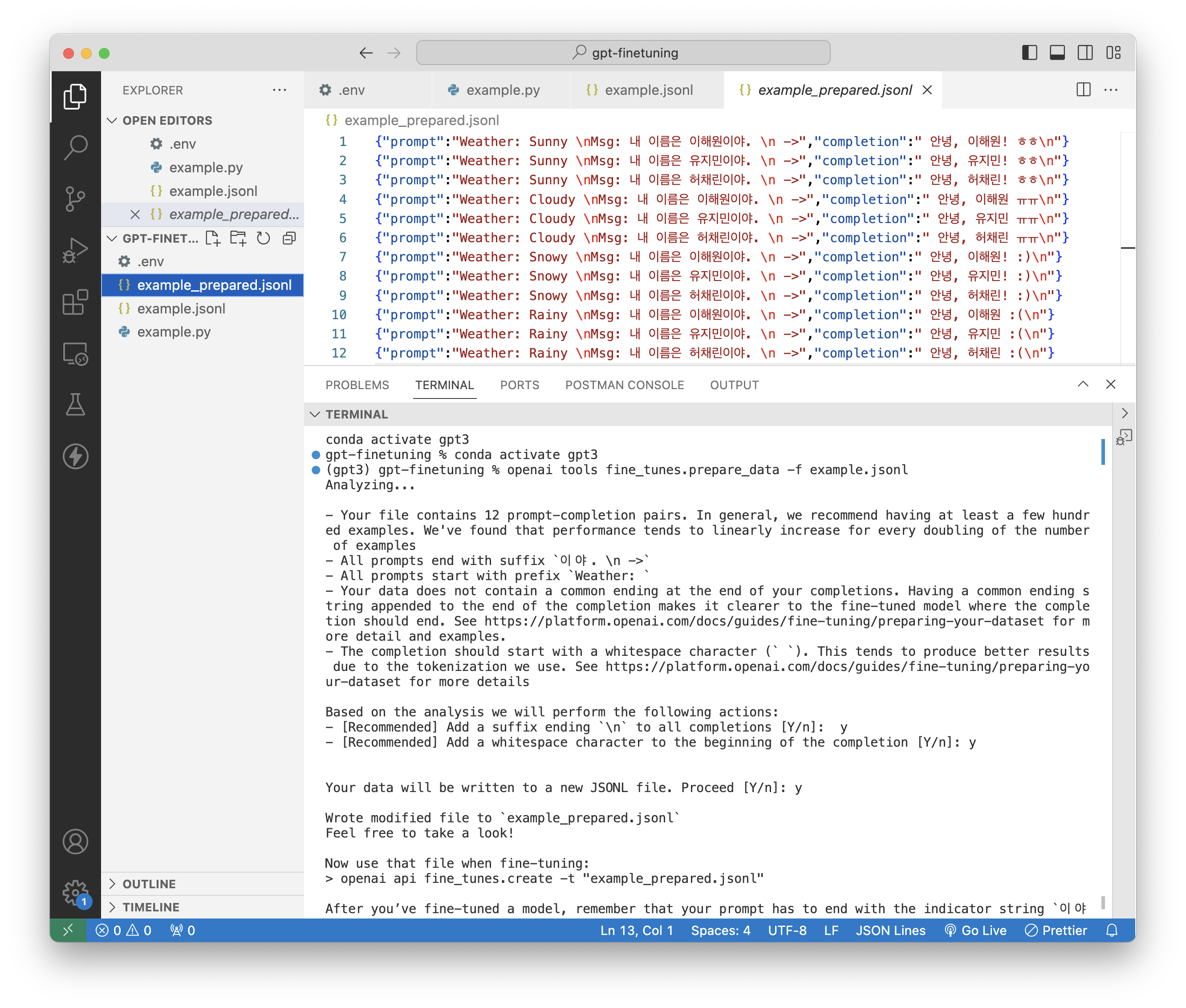1186x1008 pixels.
Task: Open the Extensions view
Action: pos(75,302)
